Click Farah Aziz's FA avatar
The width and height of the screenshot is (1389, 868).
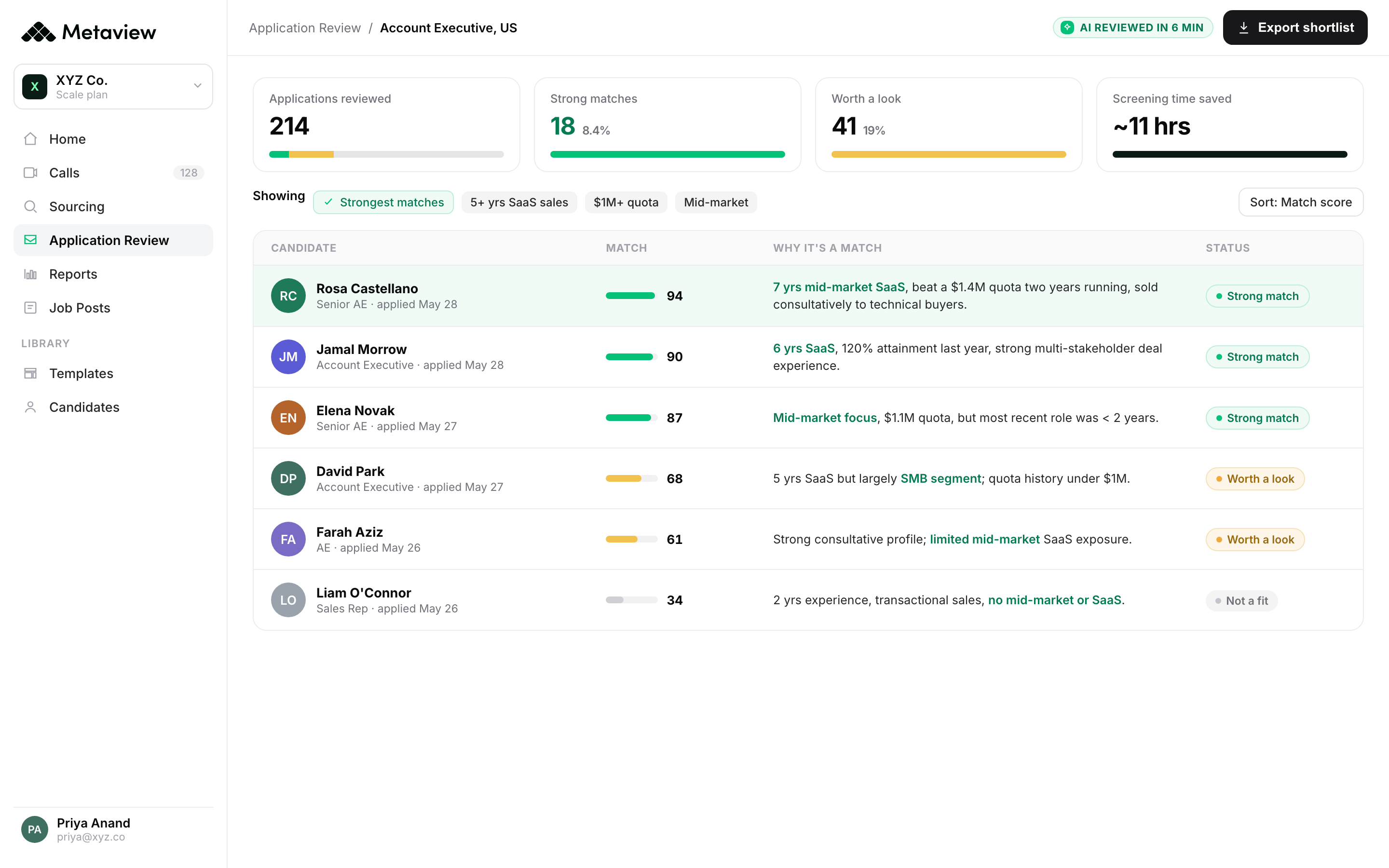288,539
